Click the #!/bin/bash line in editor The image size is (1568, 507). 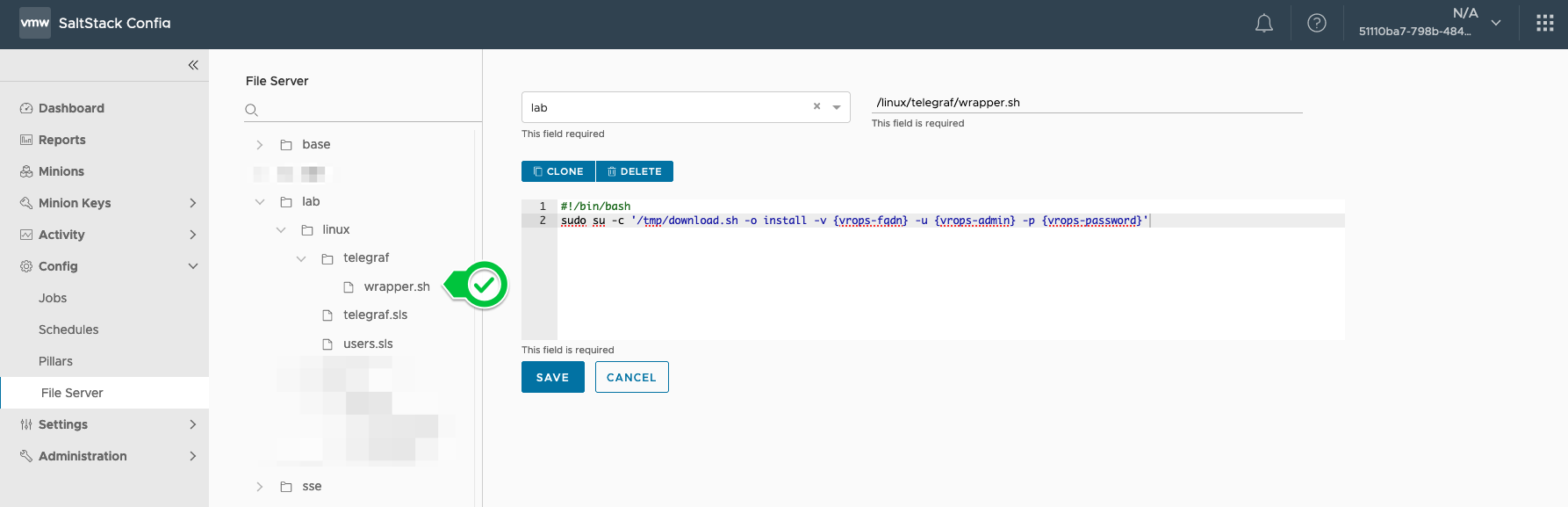[595, 206]
